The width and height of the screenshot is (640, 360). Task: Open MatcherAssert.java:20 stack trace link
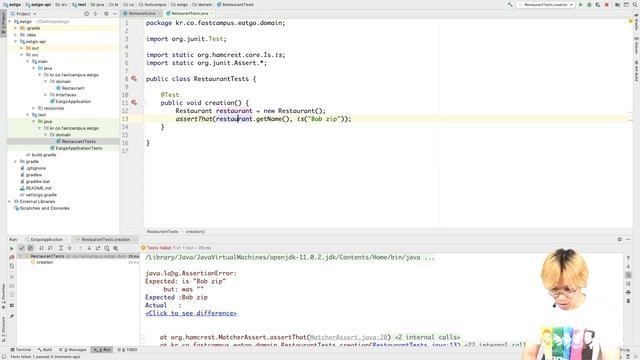tap(349, 337)
